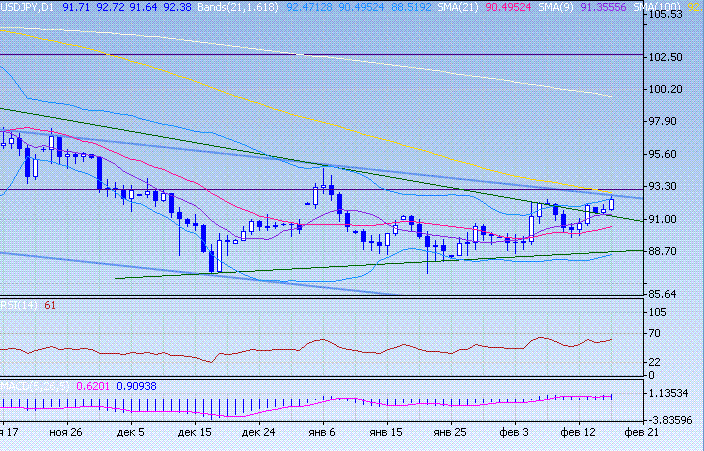The image size is (704, 451).
Task: Click the 105.53 top price label
Action: (x=665, y=15)
